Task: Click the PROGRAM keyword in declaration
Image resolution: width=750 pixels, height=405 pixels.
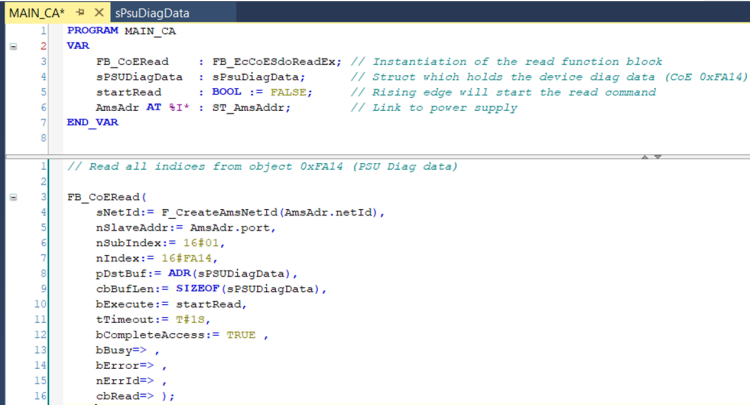Action: (92, 31)
